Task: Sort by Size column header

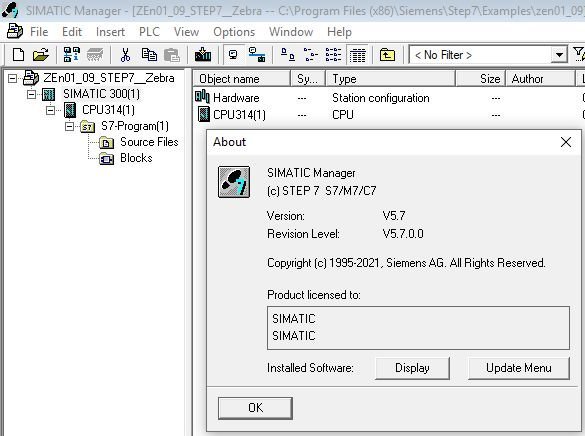Action: pyautogui.click(x=481, y=79)
